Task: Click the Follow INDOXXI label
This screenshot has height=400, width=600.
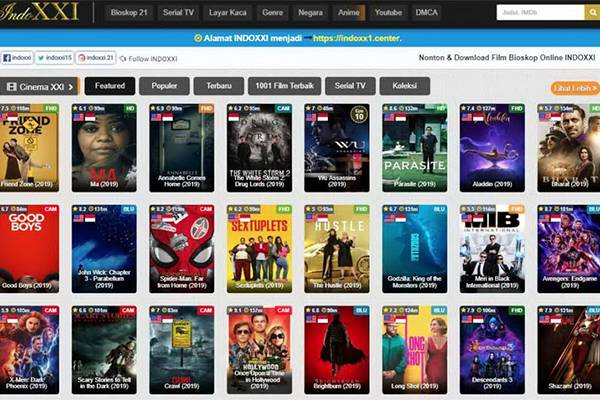Action: 148,59
